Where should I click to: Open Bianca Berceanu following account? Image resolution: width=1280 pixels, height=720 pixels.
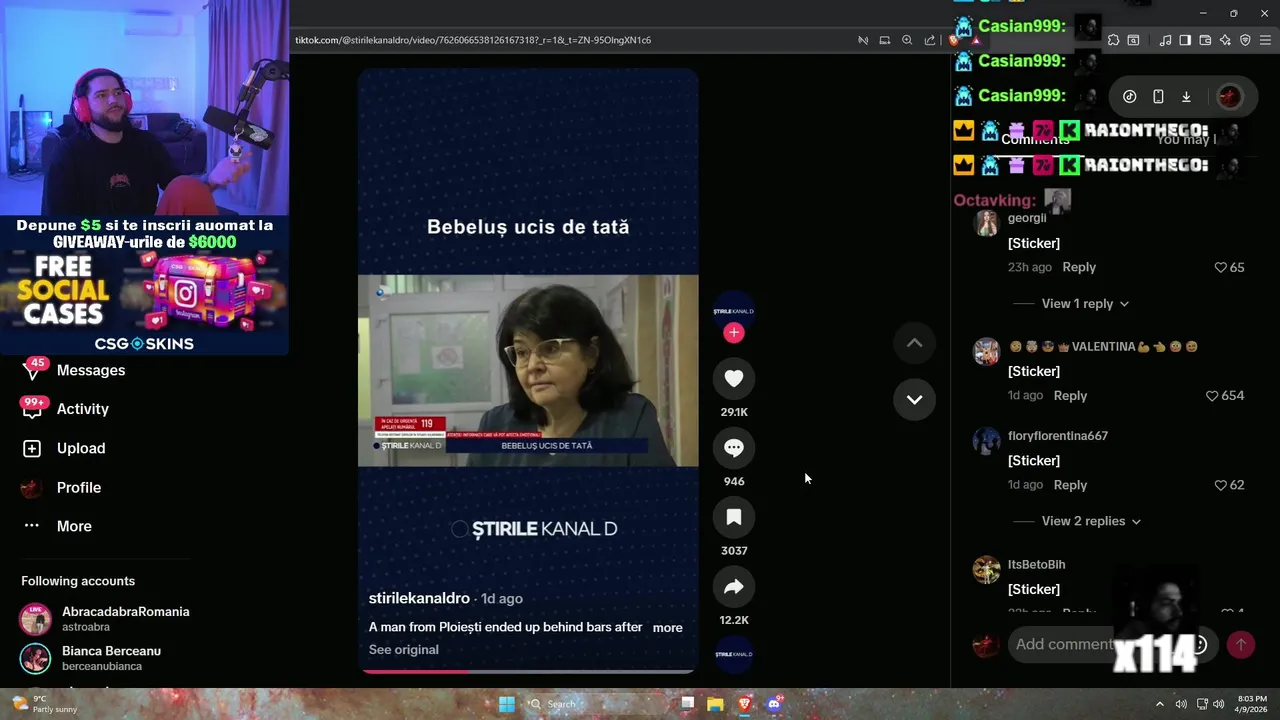point(90,658)
